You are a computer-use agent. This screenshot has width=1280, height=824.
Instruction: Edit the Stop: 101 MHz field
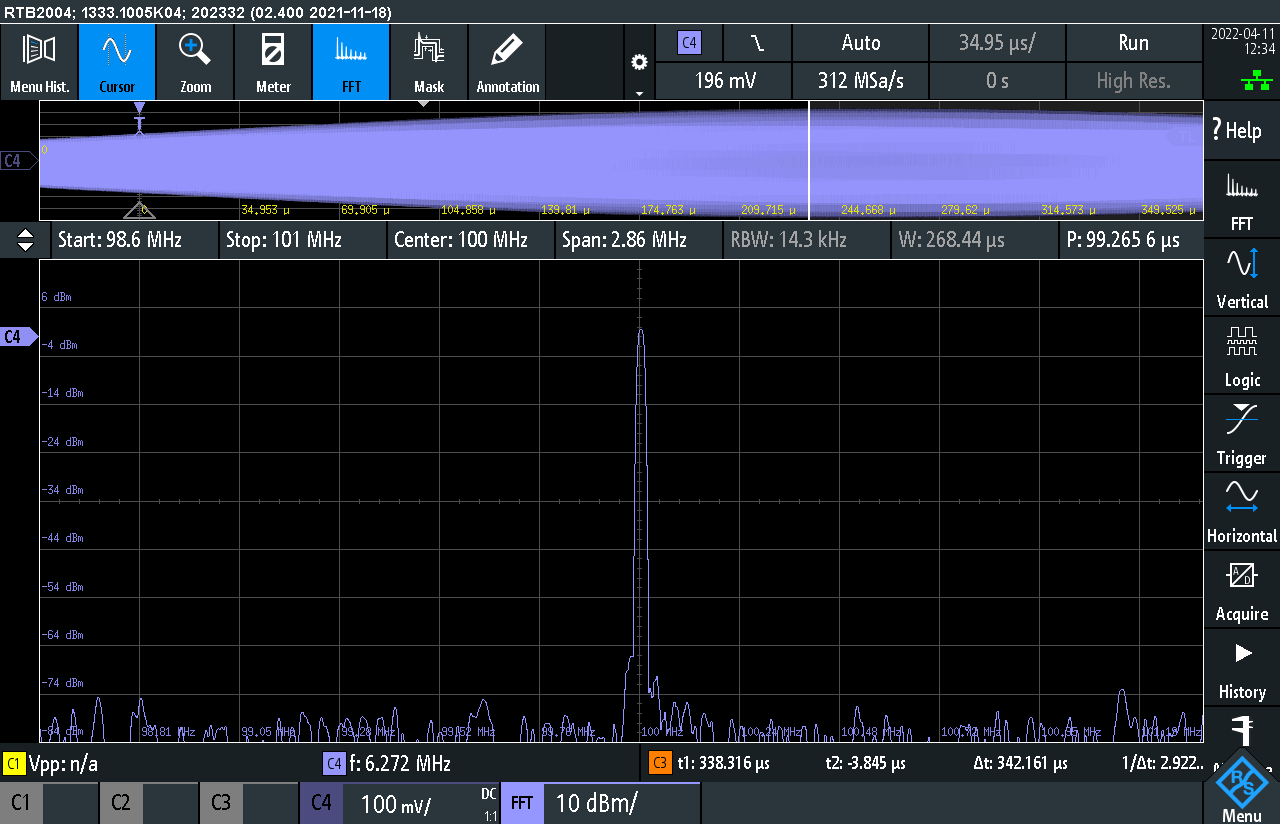pos(301,240)
